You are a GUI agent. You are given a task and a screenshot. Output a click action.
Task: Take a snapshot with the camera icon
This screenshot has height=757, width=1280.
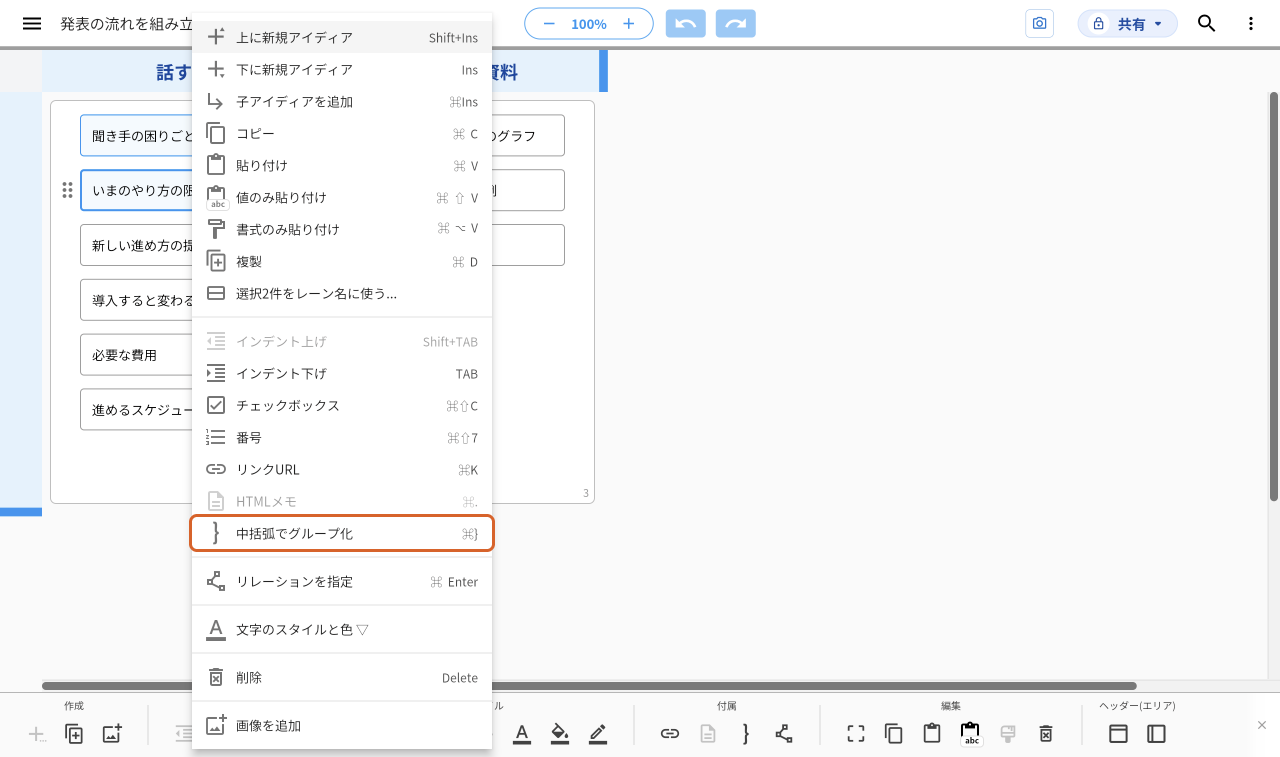[1040, 23]
